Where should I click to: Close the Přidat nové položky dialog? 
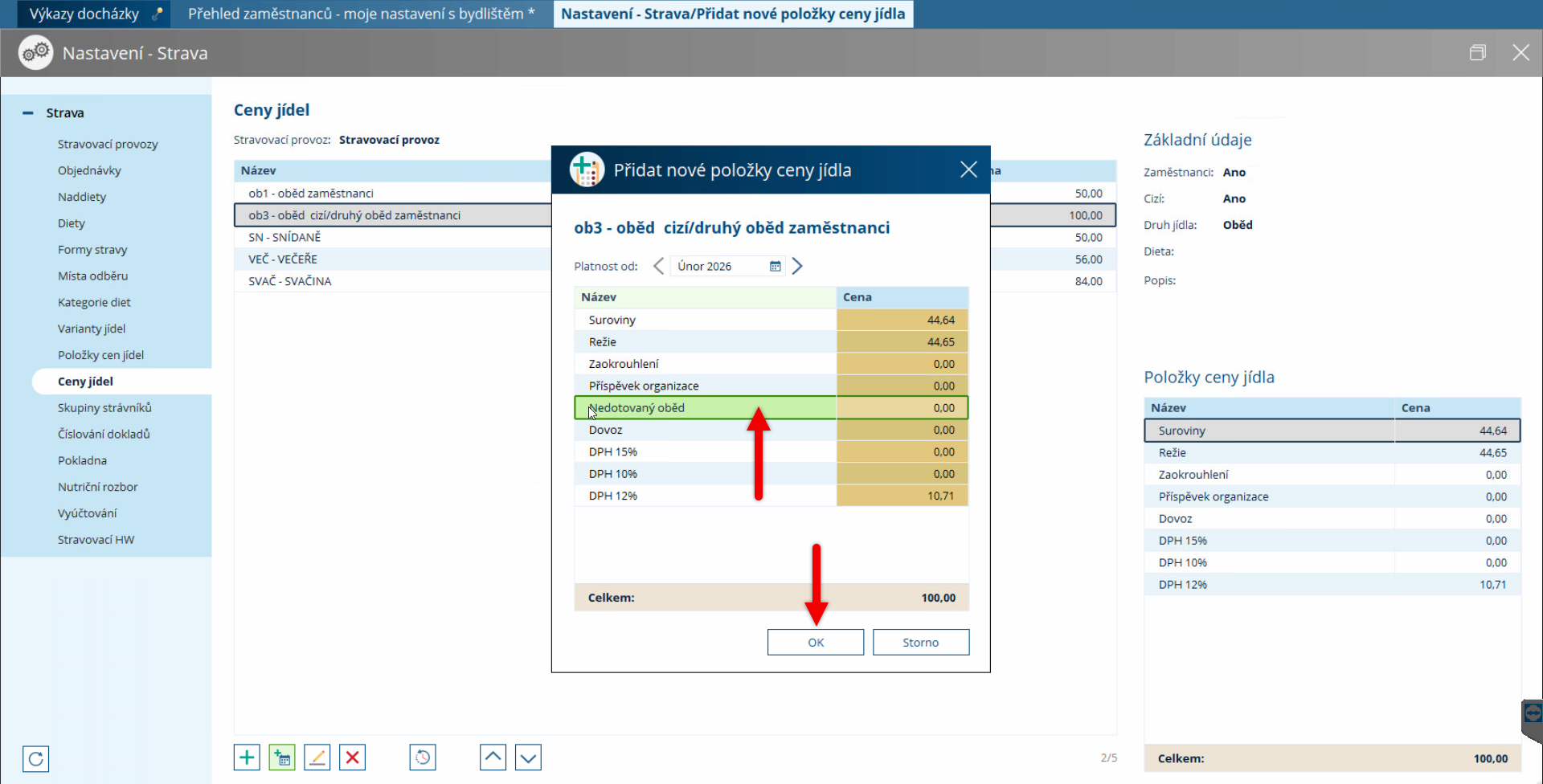968,169
